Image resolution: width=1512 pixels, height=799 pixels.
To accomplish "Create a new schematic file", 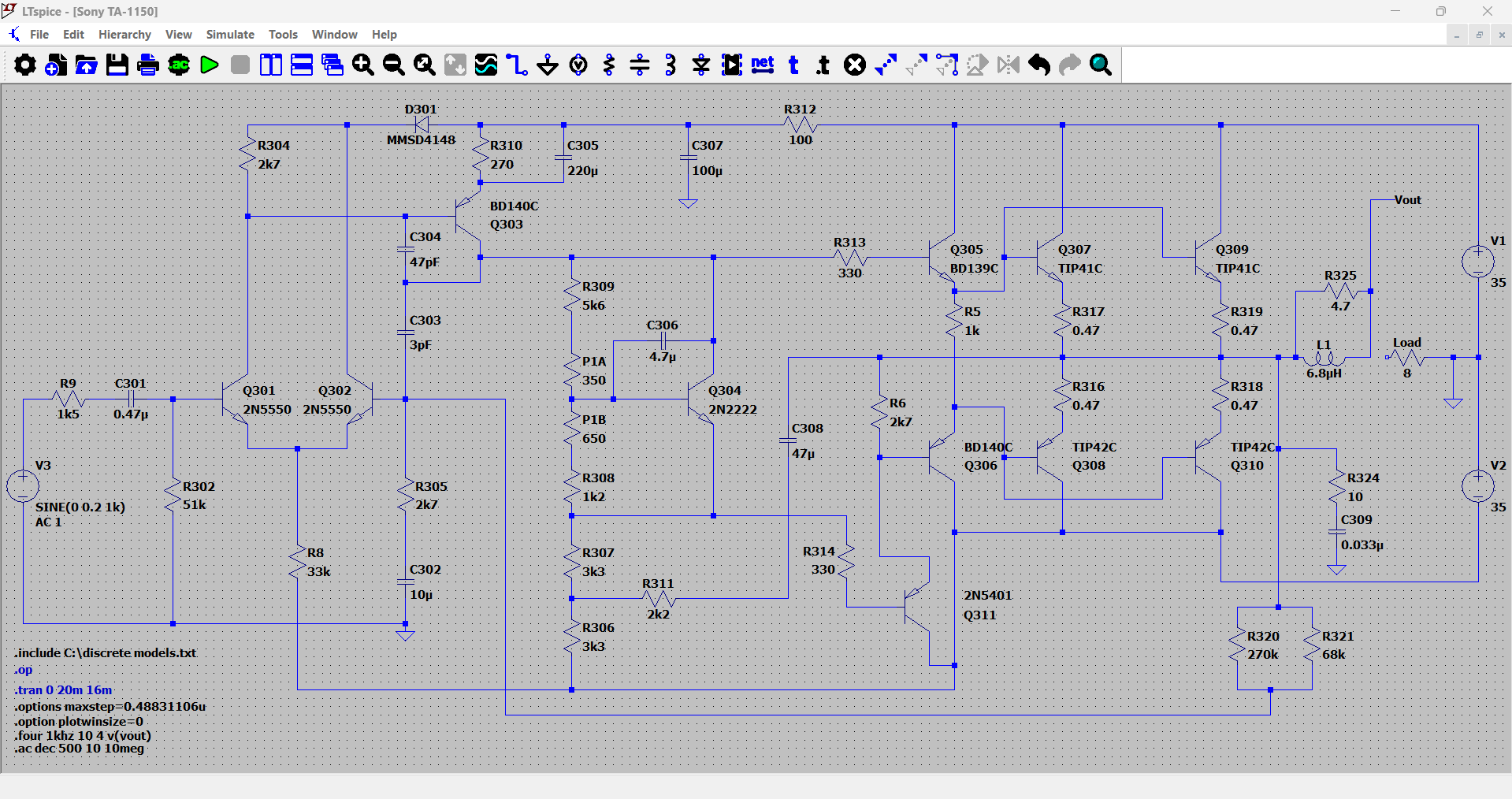I will tap(56, 65).
